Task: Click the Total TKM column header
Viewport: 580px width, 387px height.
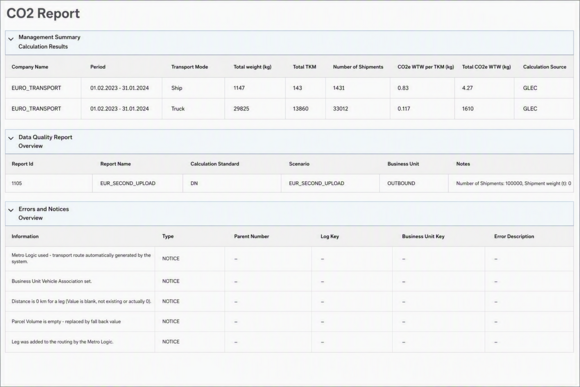Action: point(304,67)
